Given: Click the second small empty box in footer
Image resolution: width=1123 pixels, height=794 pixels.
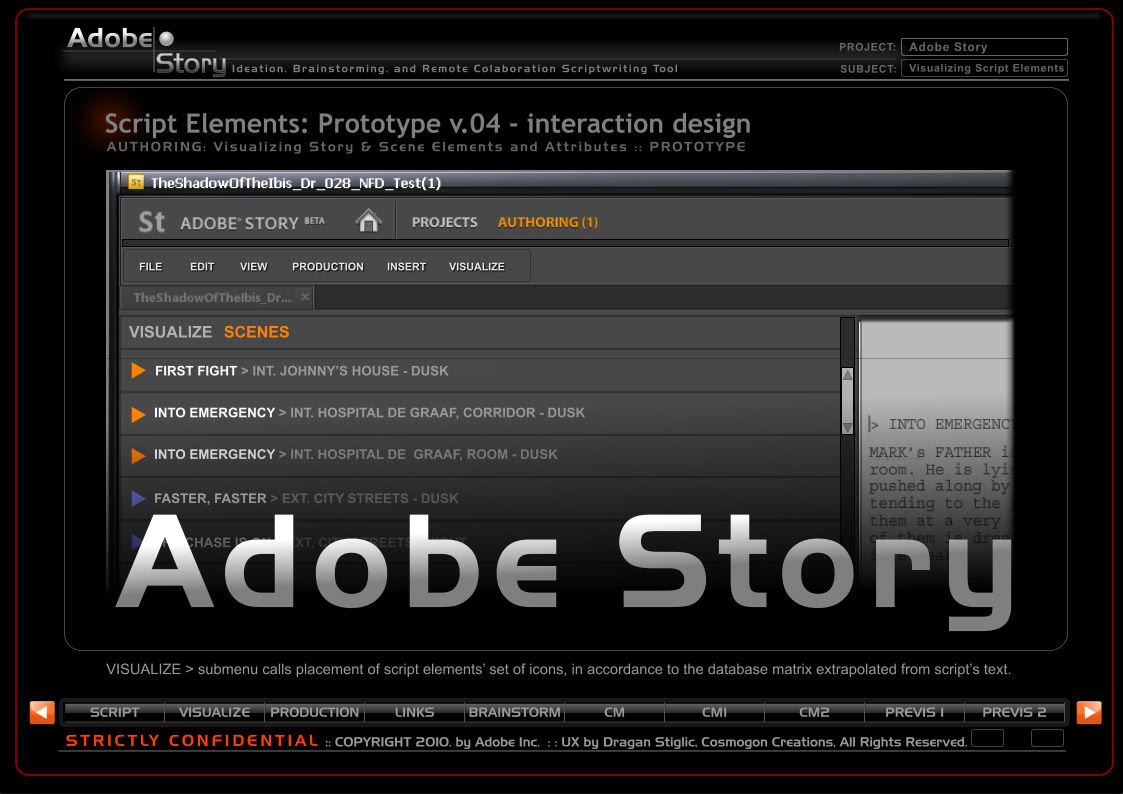Looking at the screenshot, I should click(1047, 737).
